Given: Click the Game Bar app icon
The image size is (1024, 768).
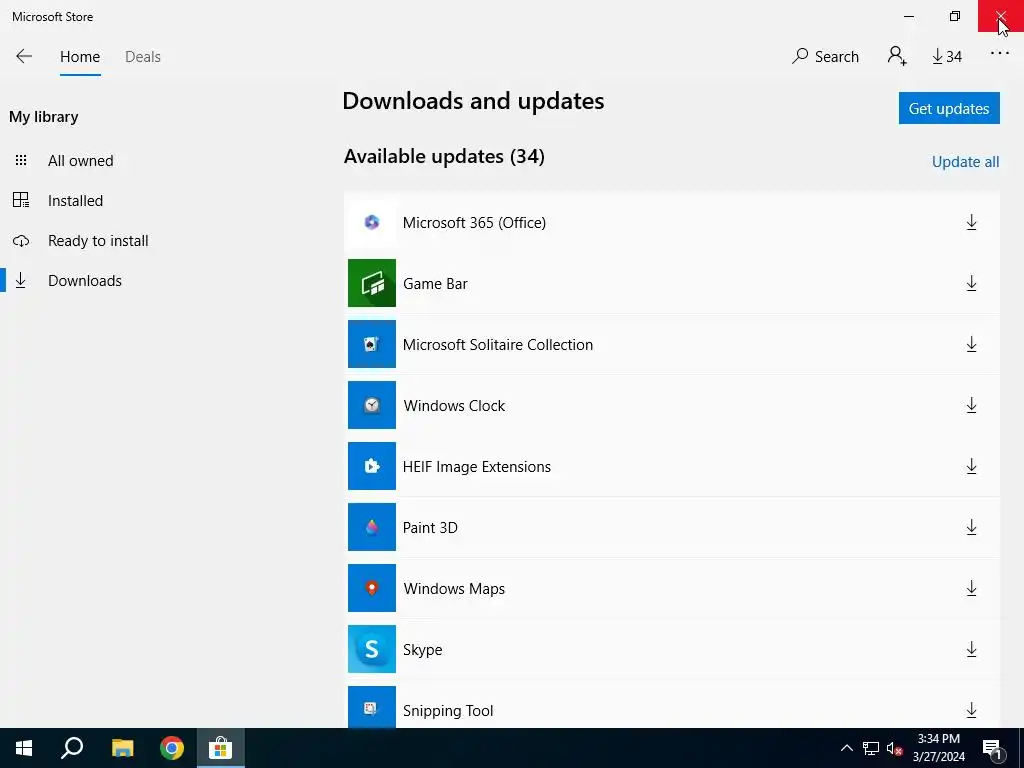Looking at the screenshot, I should (x=372, y=283).
